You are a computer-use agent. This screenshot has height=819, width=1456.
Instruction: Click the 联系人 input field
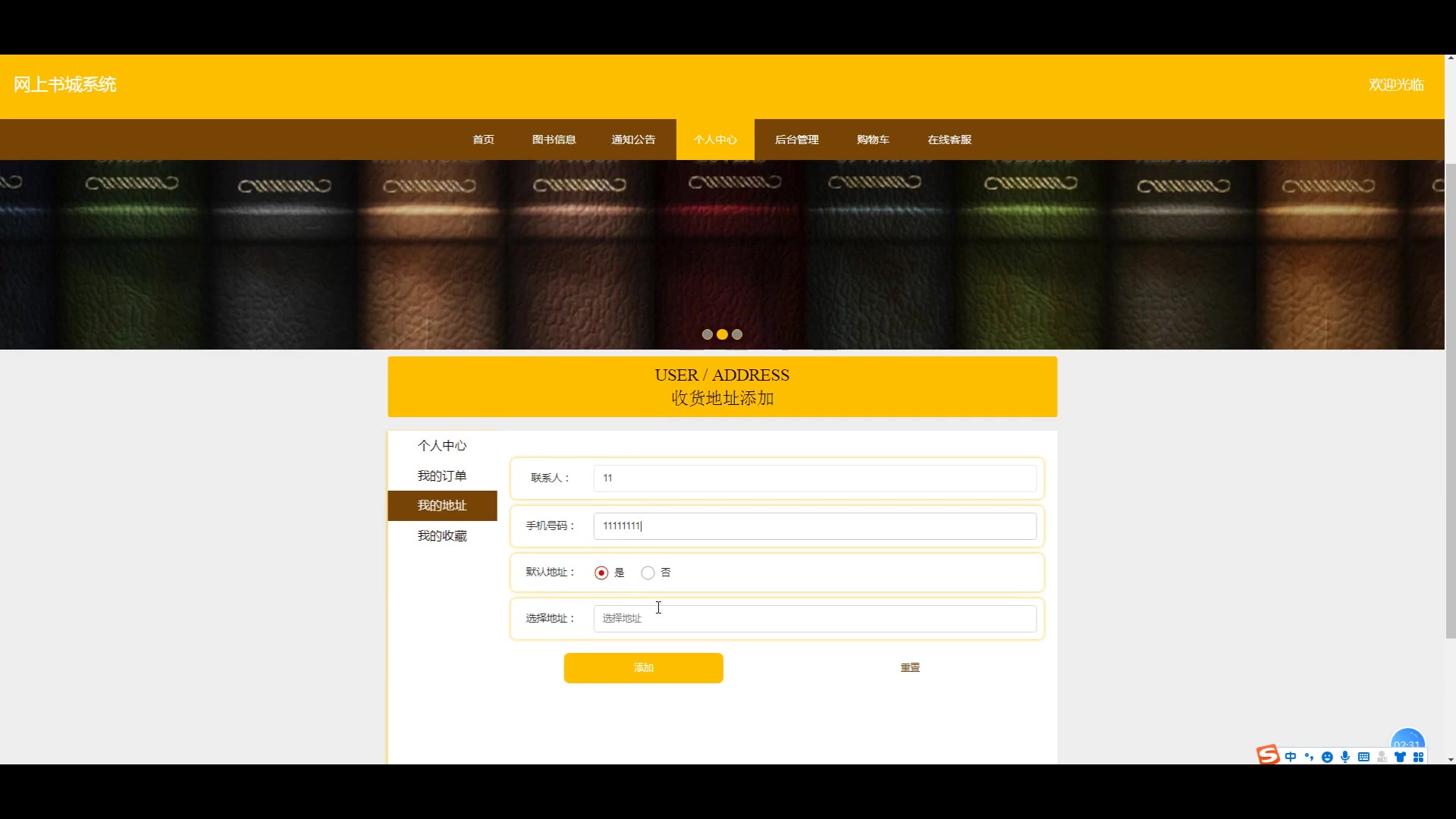coord(814,478)
